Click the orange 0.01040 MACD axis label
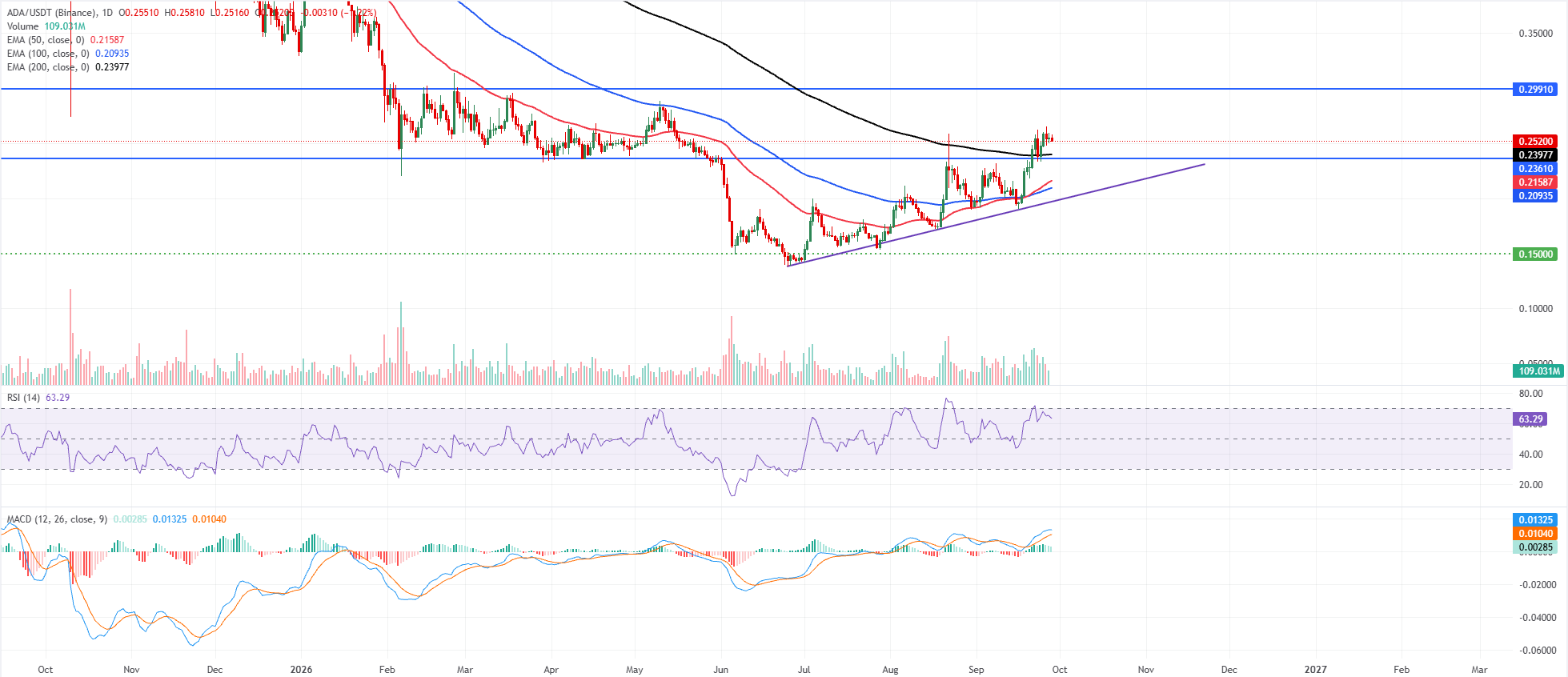 coord(1536,534)
